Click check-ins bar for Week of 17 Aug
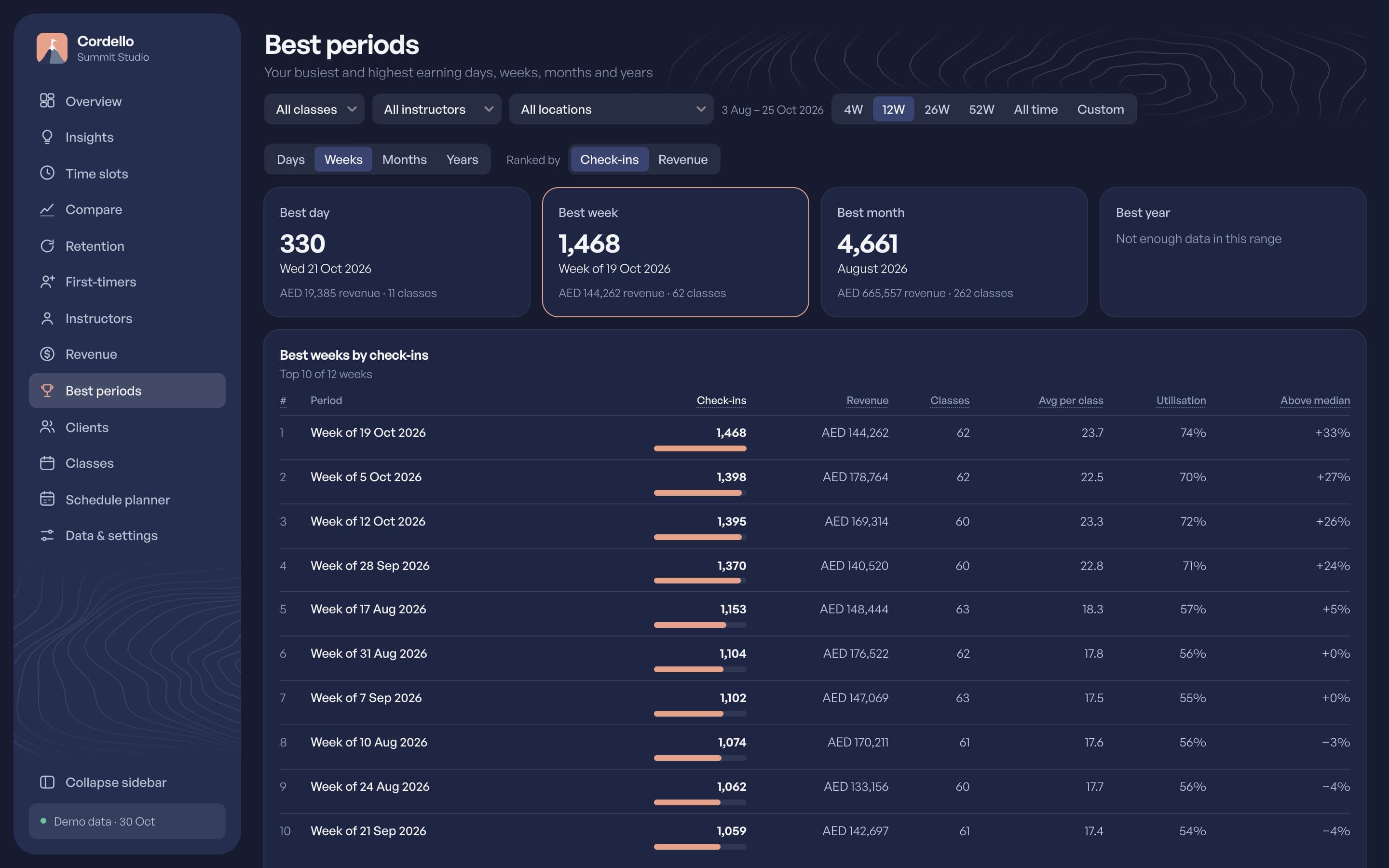The width and height of the screenshot is (1389, 868). tap(700, 624)
